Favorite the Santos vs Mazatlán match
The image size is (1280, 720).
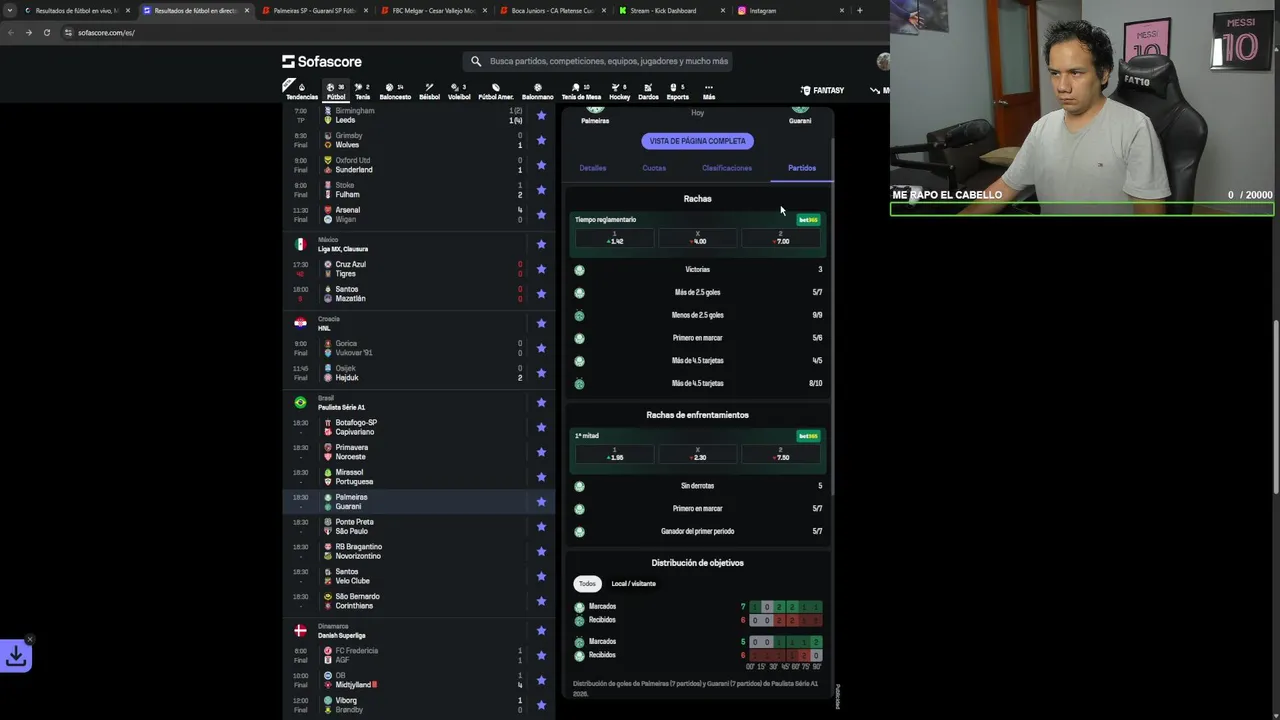(541, 294)
